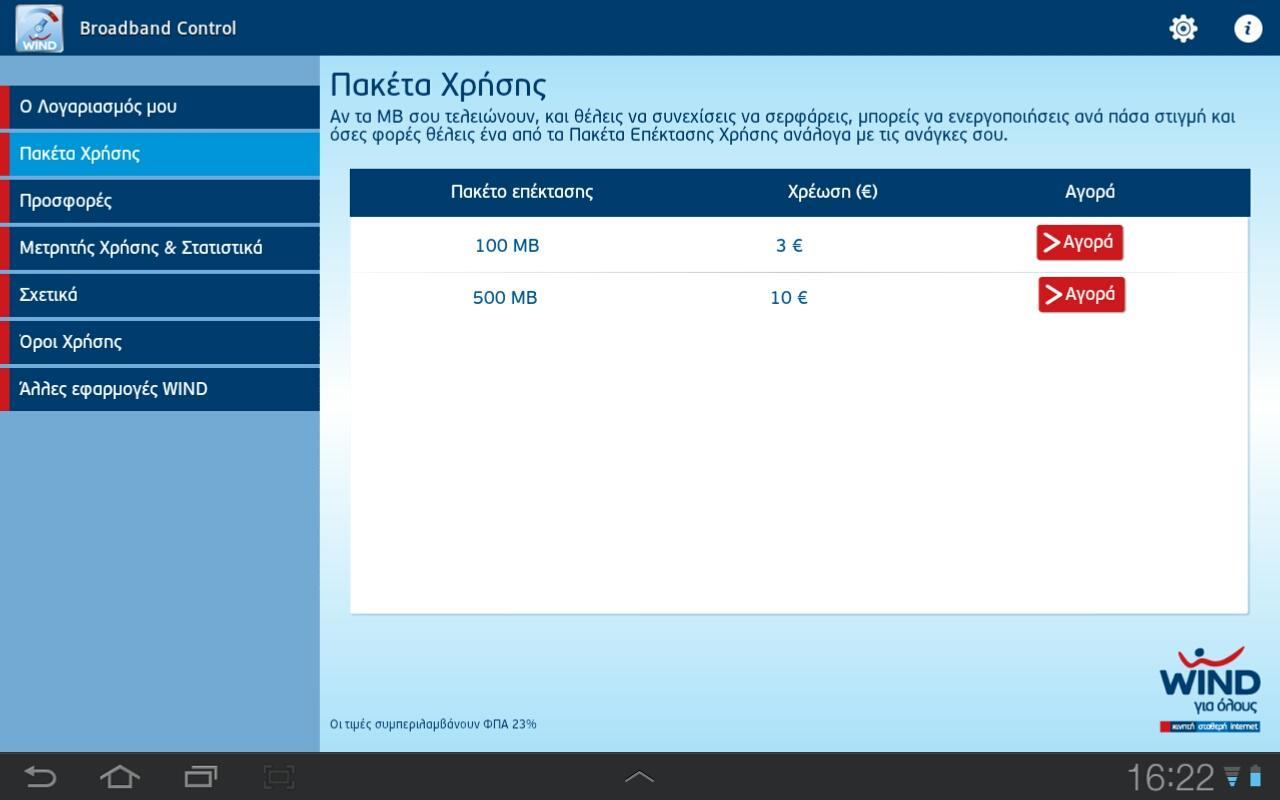
Task: Select the Πακέτα Χρήσης menu item
Action: [160, 153]
